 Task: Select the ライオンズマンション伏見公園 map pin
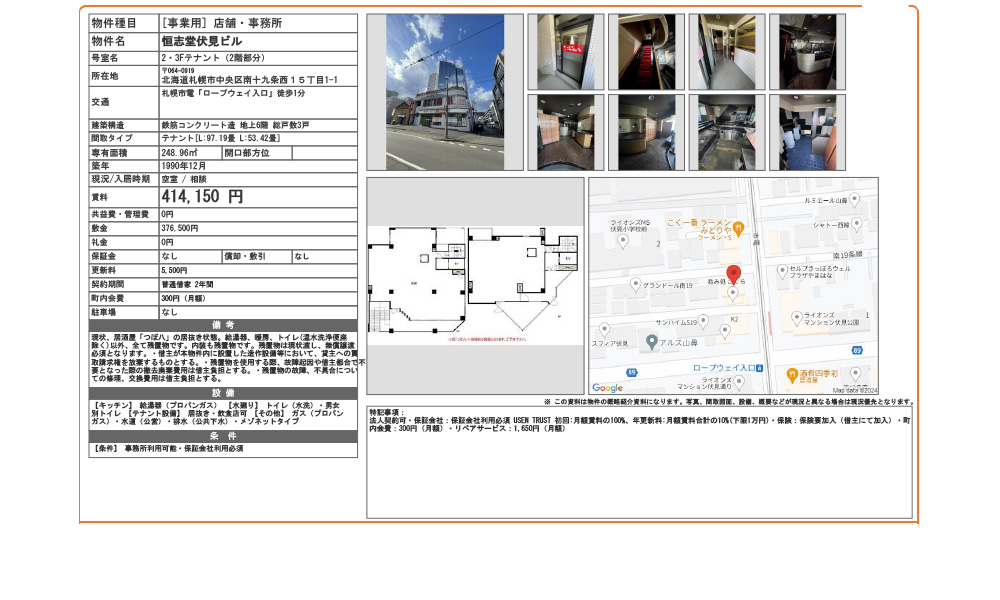[796, 316]
